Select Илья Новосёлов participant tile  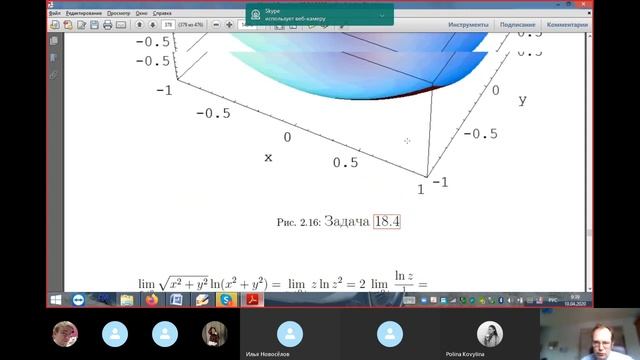point(290,334)
